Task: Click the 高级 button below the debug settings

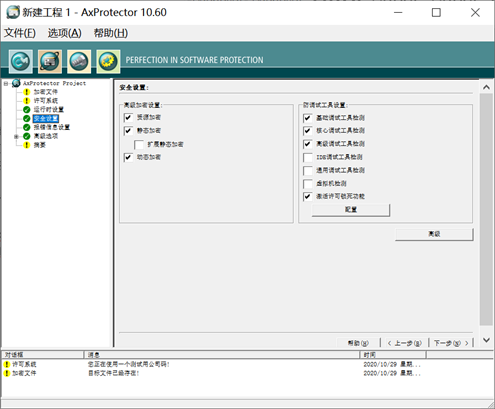Action: [434, 234]
